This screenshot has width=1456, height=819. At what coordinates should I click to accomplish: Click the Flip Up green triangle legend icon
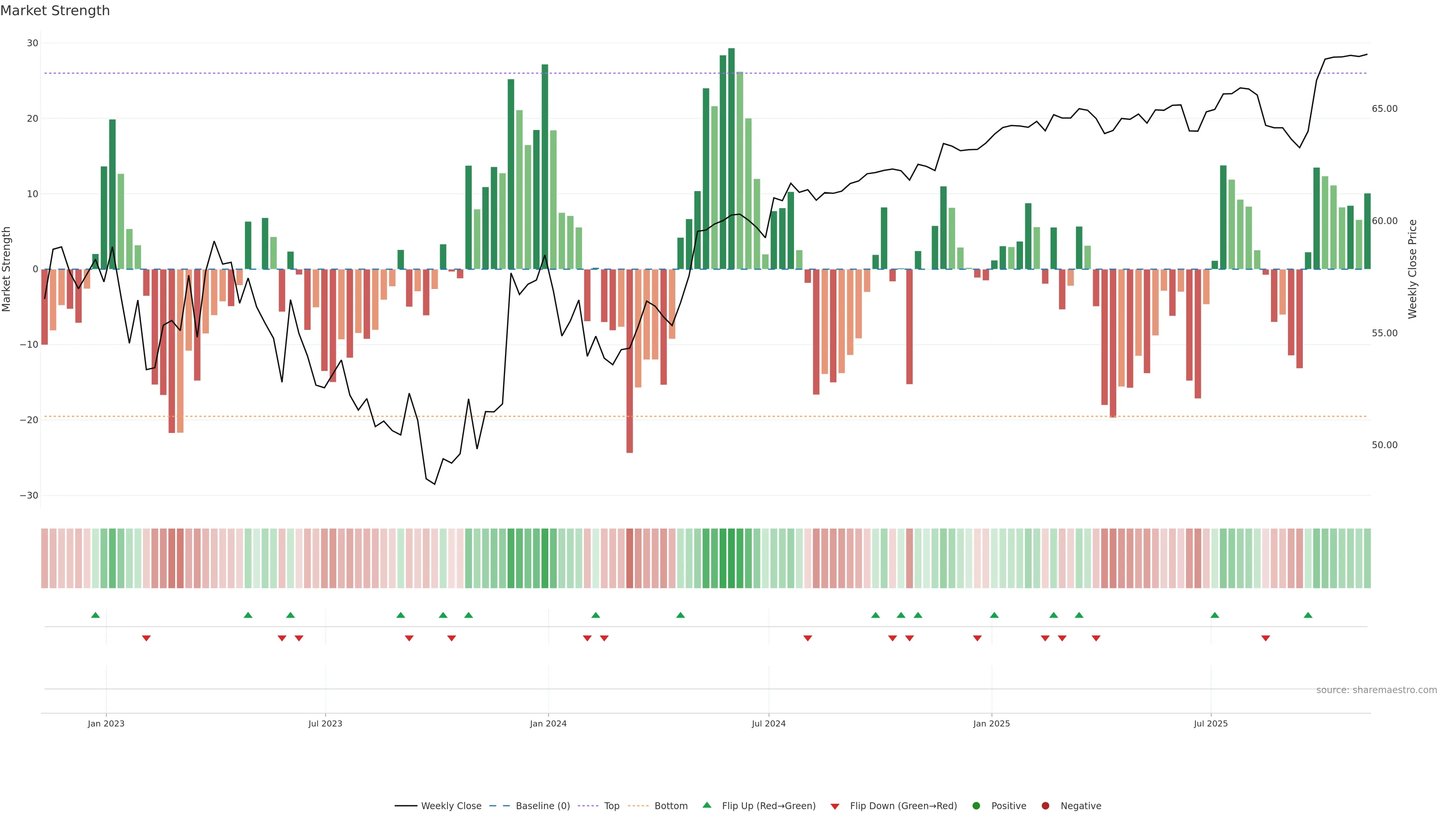pos(706,805)
